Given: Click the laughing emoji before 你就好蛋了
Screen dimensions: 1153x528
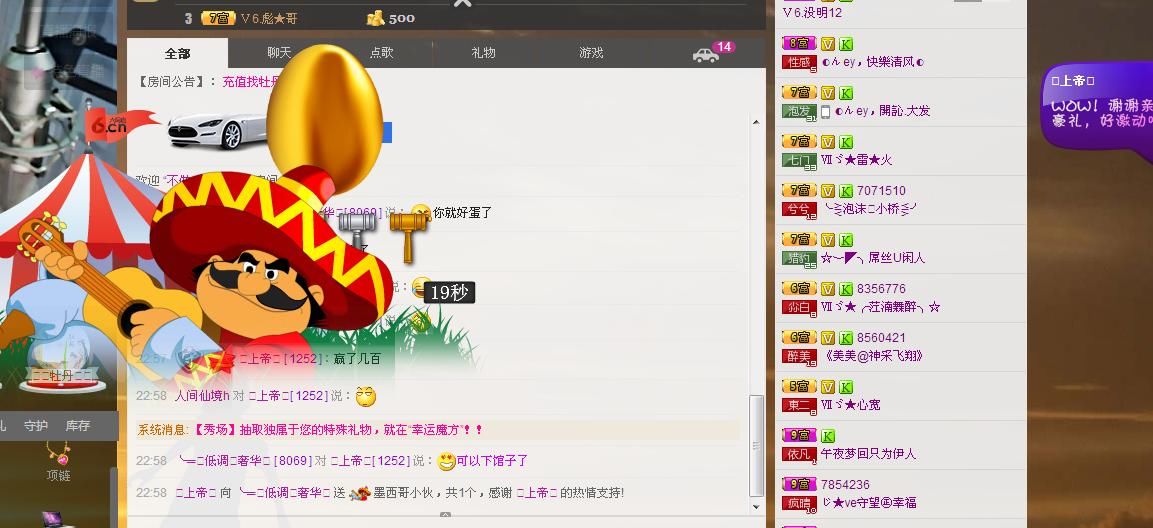Looking at the screenshot, I should [x=421, y=213].
